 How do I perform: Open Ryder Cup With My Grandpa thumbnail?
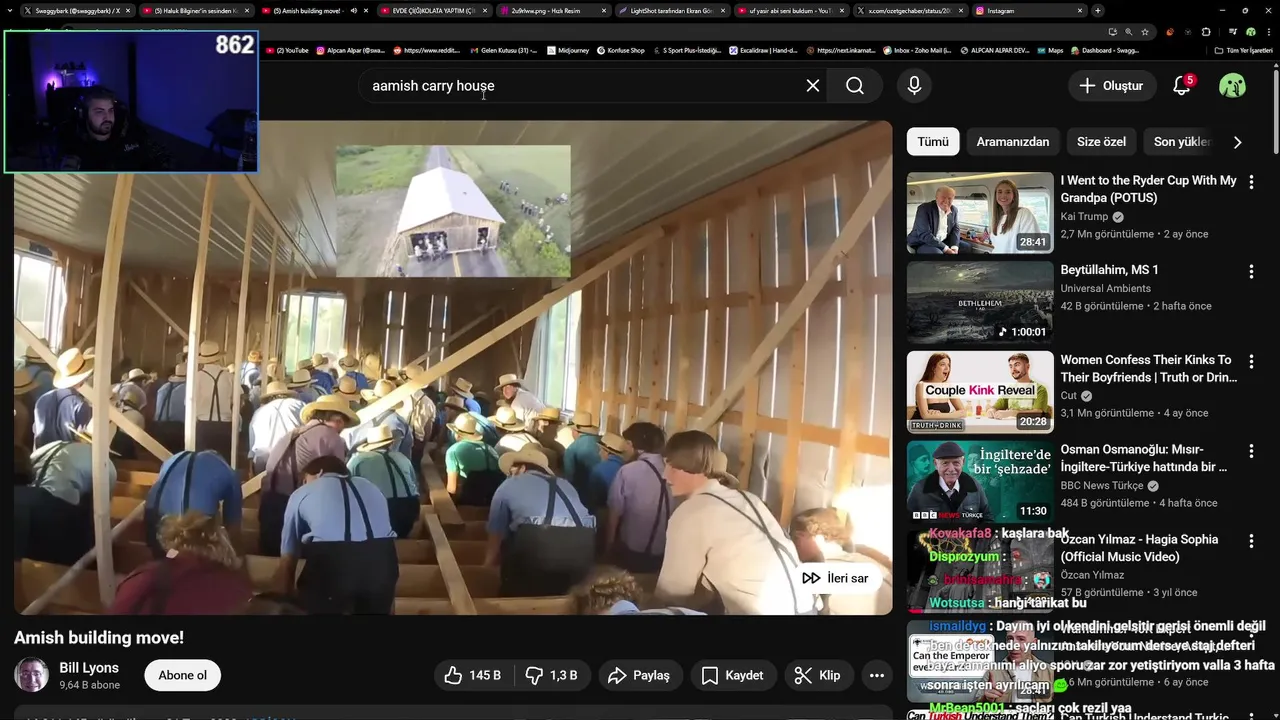980,213
